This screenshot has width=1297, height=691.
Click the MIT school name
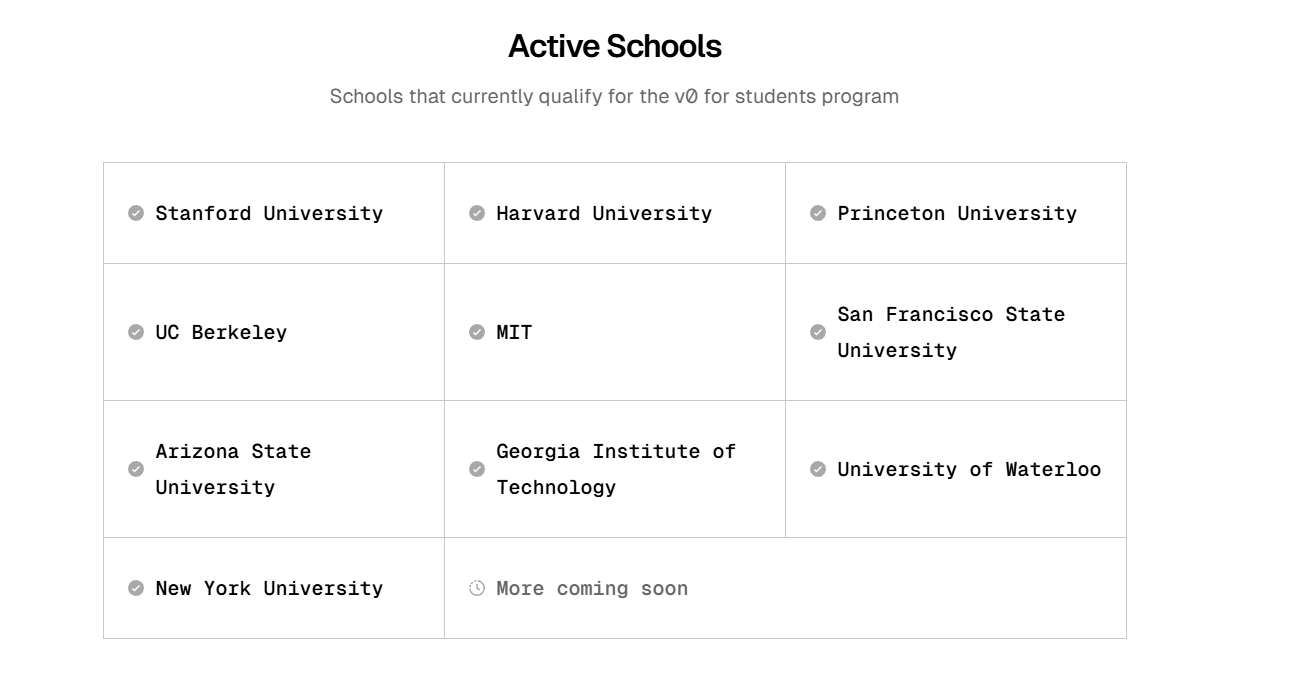pos(514,332)
